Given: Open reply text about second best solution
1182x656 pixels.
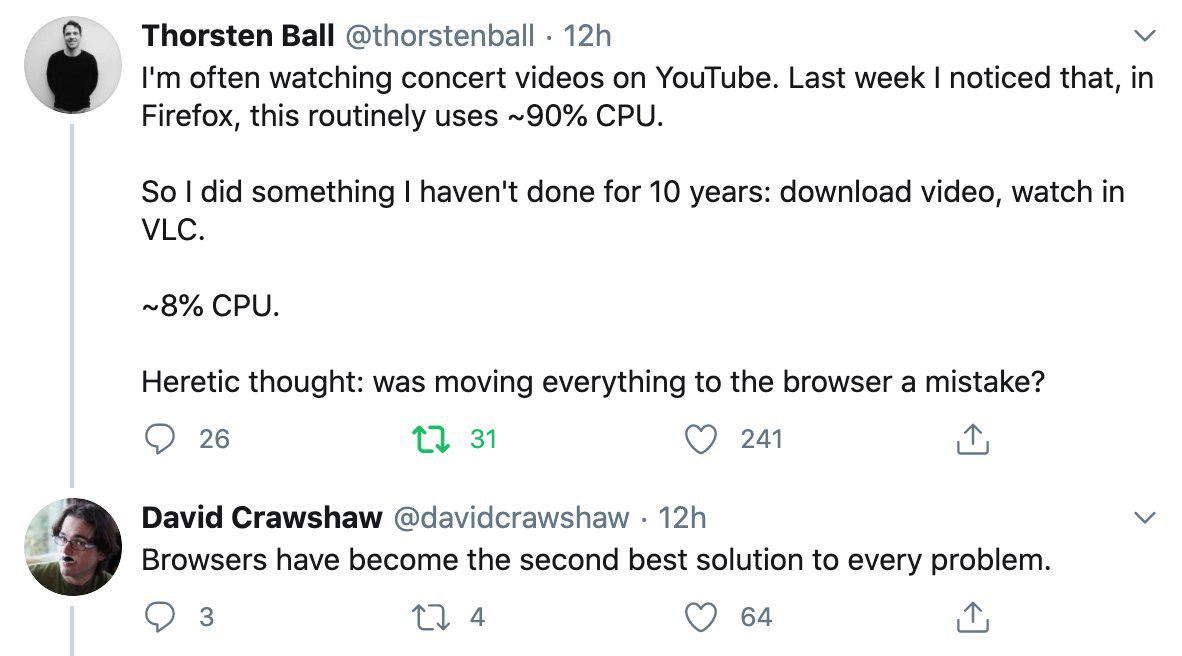Looking at the screenshot, I should 596,560.
